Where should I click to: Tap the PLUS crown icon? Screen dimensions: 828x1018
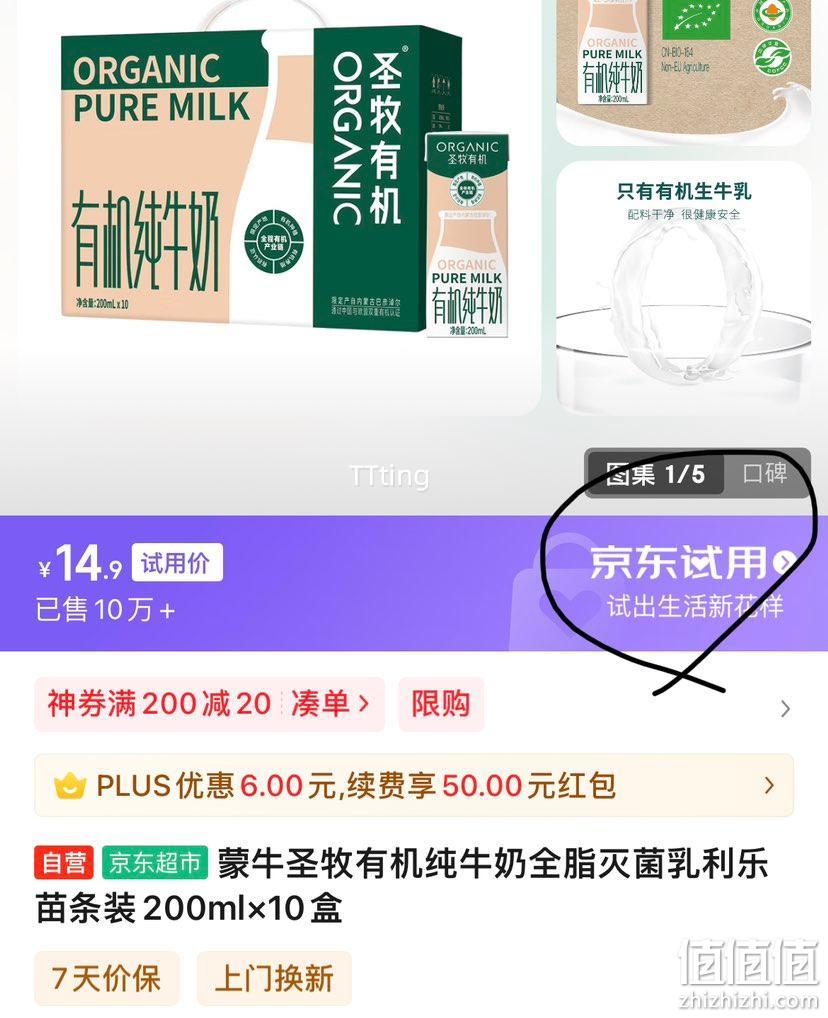pyautogui.click(x=70, y=786)
